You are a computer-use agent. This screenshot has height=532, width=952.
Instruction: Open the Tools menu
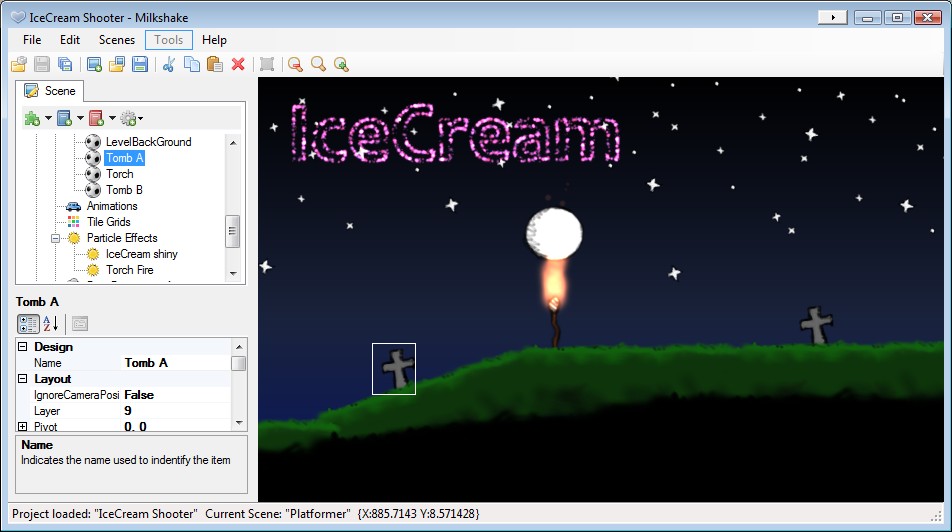[x=169, y=40]
